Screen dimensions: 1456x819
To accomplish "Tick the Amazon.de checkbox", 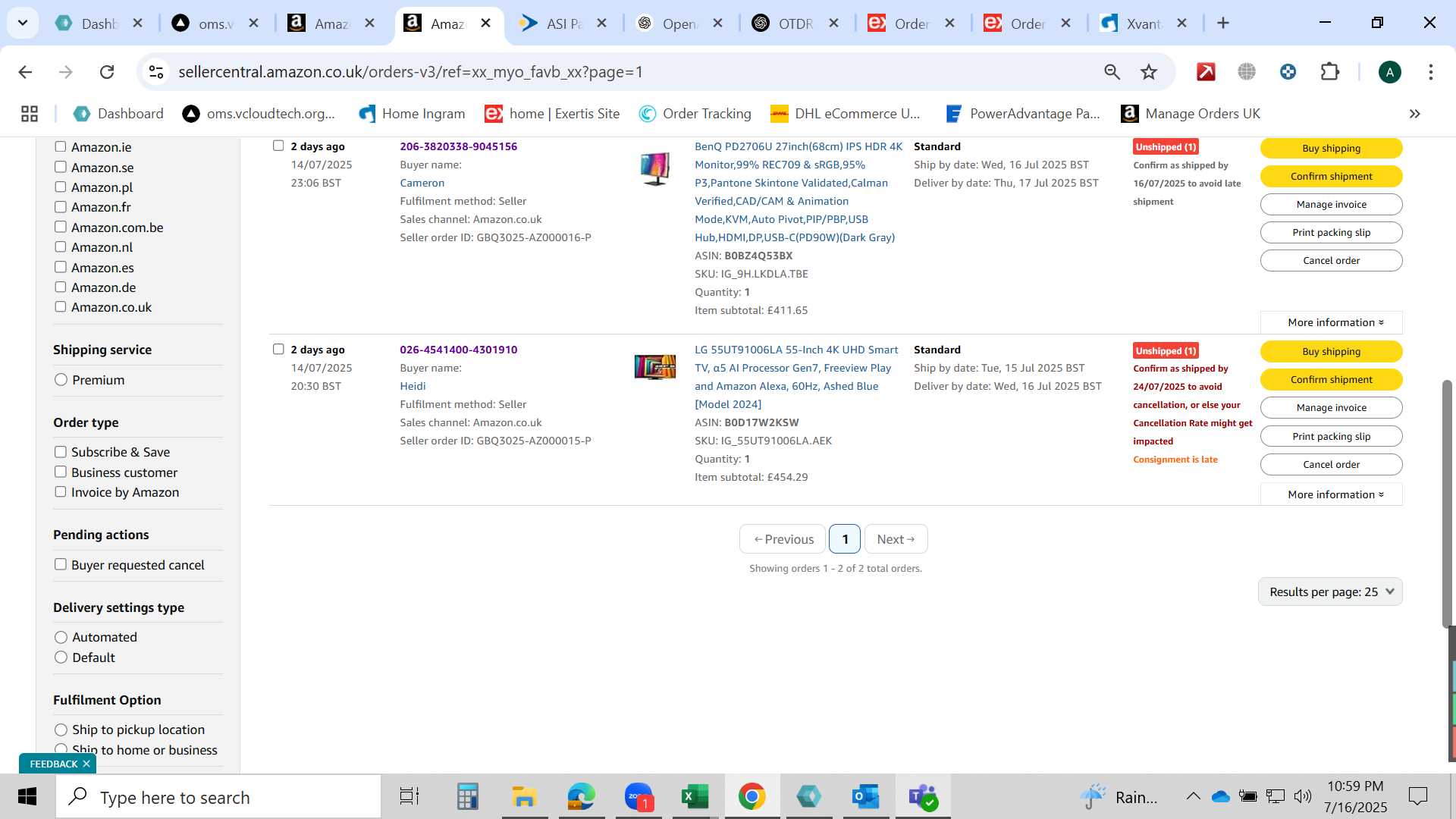I will click(61, 287).
